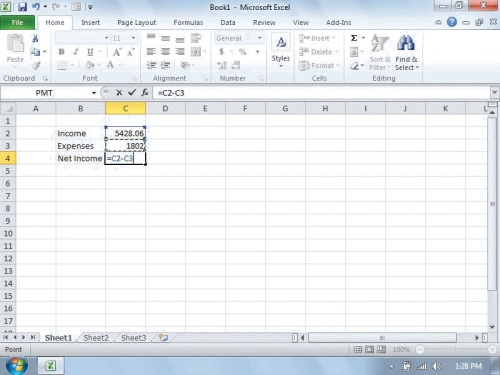Viewport: 500px width, 375px height.
Task: Click the Increase Font Size icon
Action: tap(117, 52)
